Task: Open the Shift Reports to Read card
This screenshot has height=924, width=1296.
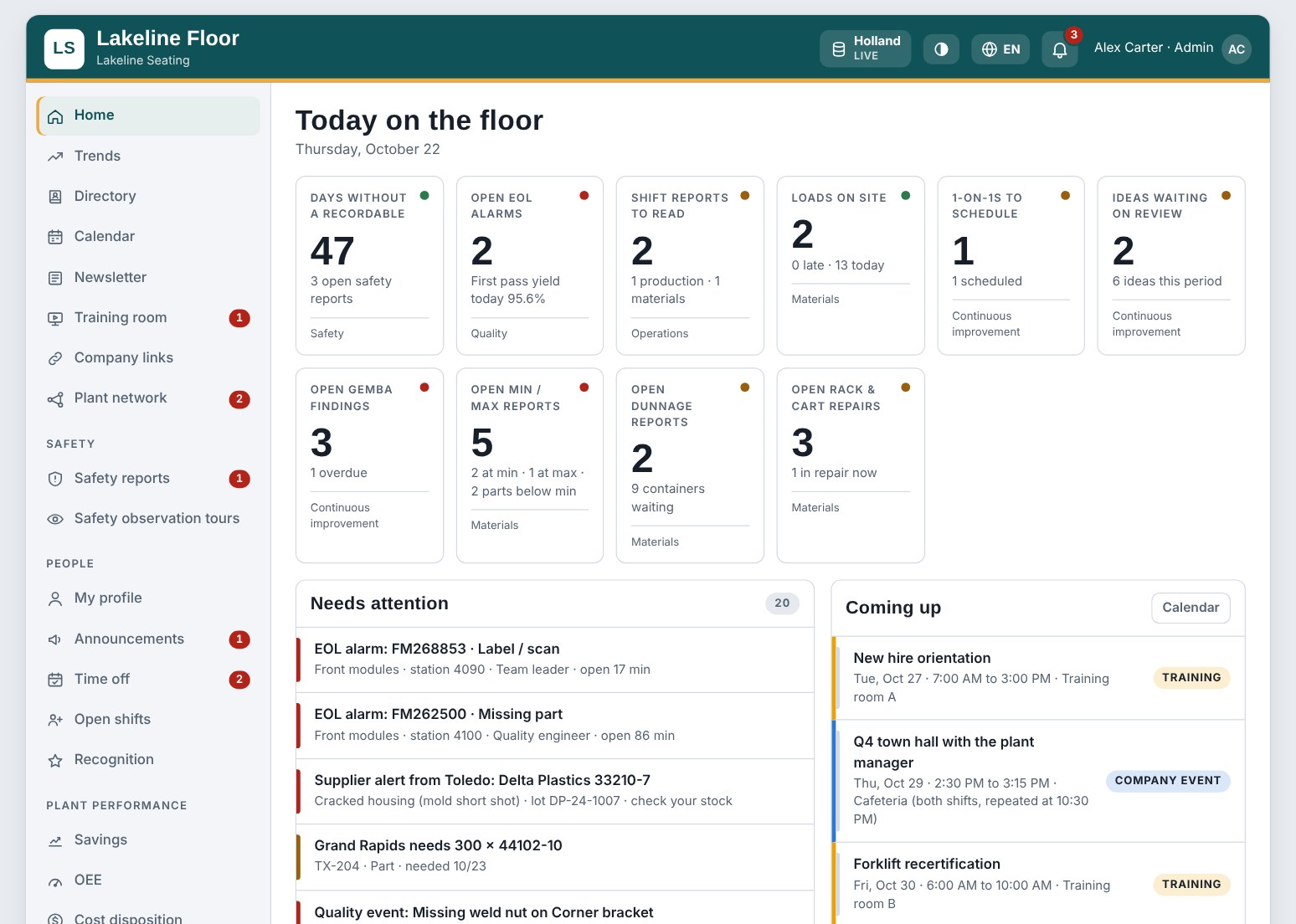Action: pos(690,265)
